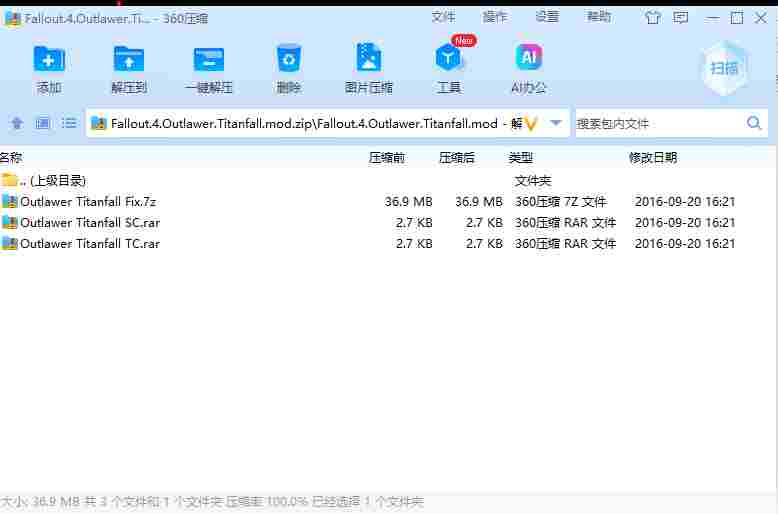This screenshot has height=514, width=778.
Task: Click the address path text Fallout.4.Outlawer.Titanfall.mod.zip
Action: point(212,123)
